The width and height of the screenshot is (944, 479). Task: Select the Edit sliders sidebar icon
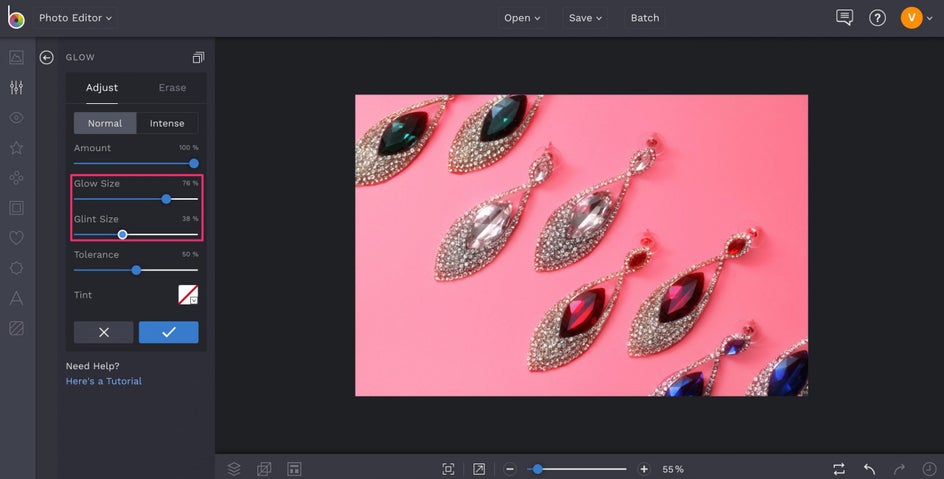click(16, 87)
